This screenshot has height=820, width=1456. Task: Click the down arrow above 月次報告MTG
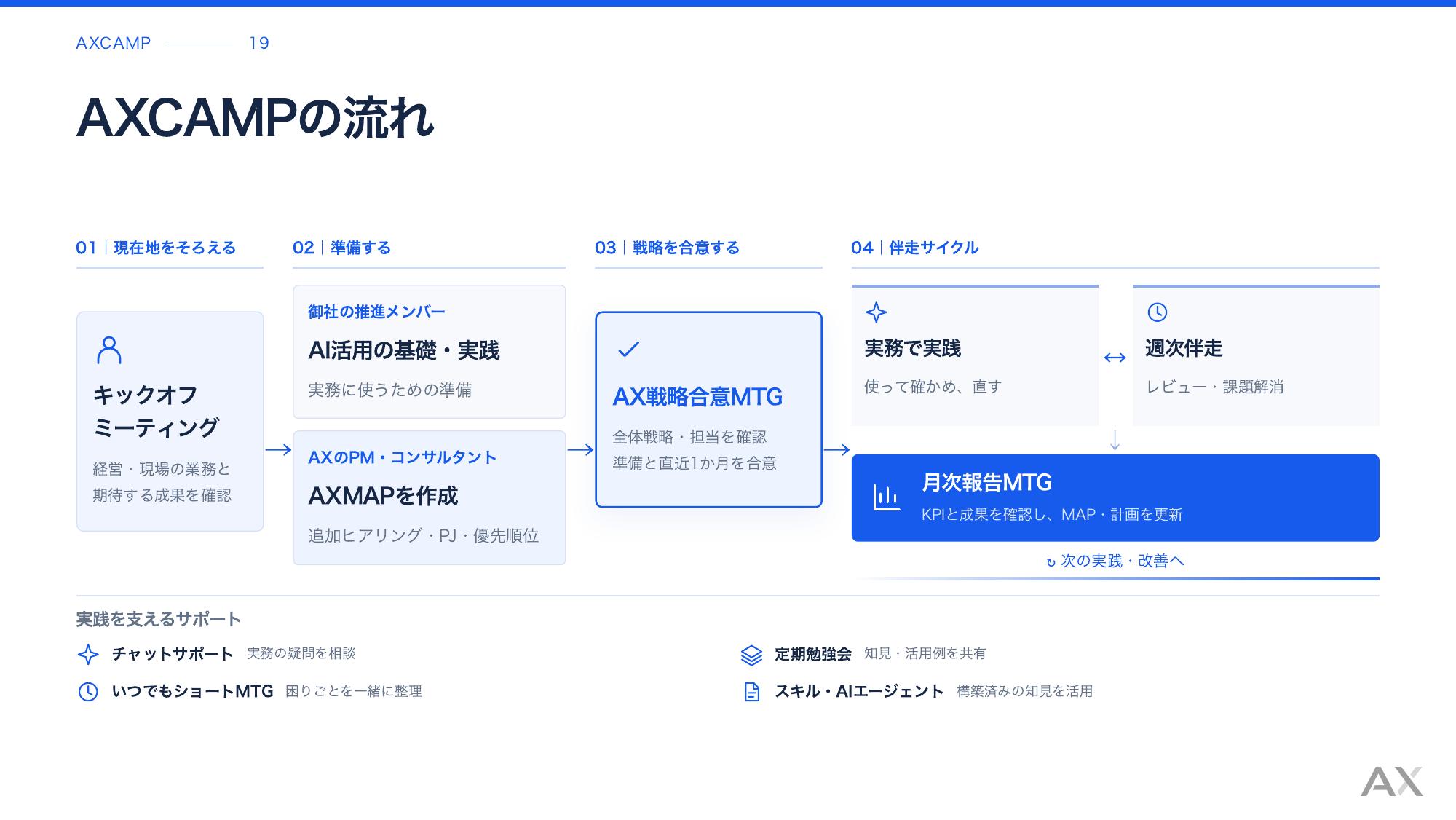click(1115, 440)
